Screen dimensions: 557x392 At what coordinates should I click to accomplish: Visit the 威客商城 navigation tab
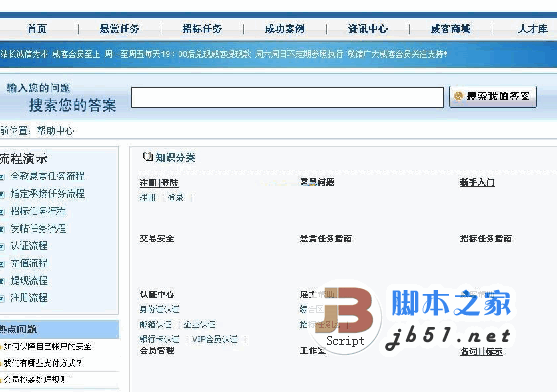pos(450,28)
